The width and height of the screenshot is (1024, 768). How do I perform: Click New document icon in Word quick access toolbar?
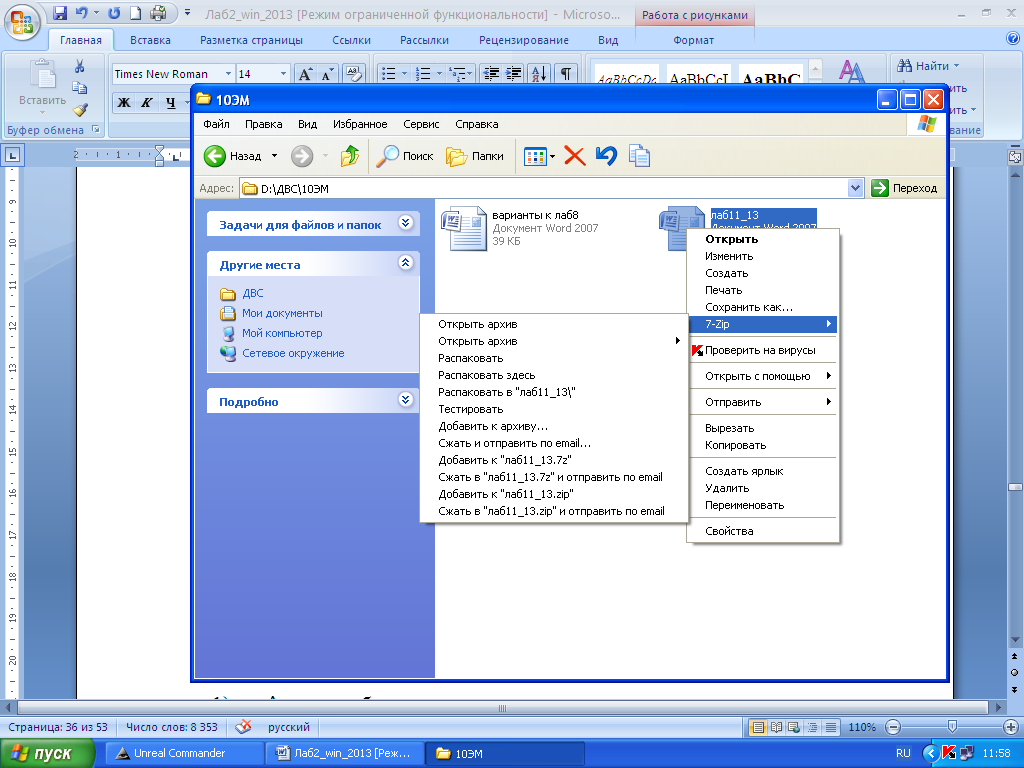pyautogui.click(x=135, y=13)
